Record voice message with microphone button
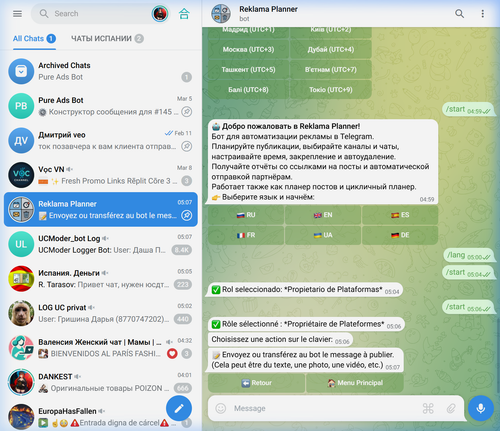The image size is (500, 431). click(x=481, y=408)
